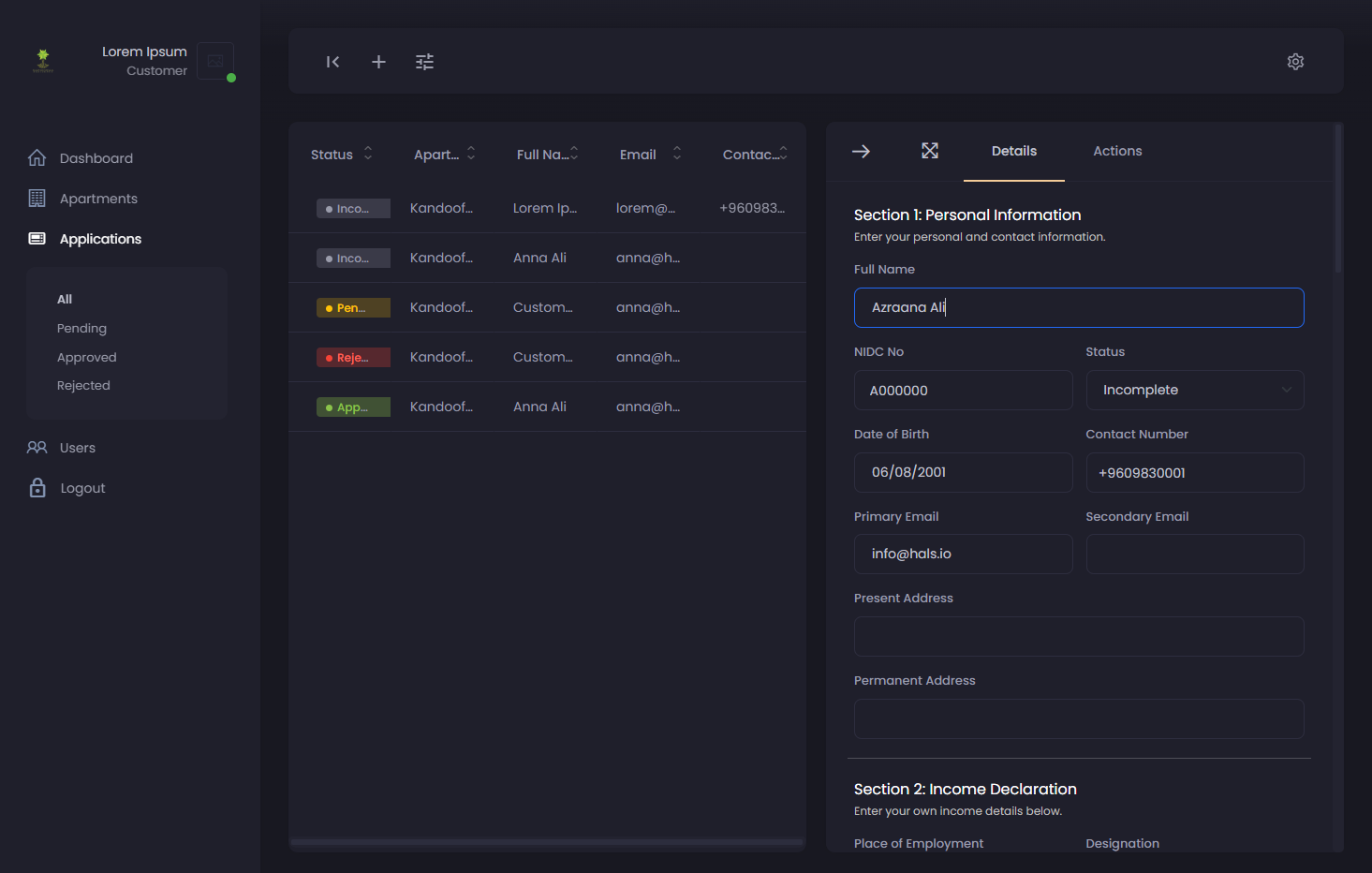The width and height of the screenshot is (1372, 873).
Task: Focus the Present Address field
Action: 1079,636
